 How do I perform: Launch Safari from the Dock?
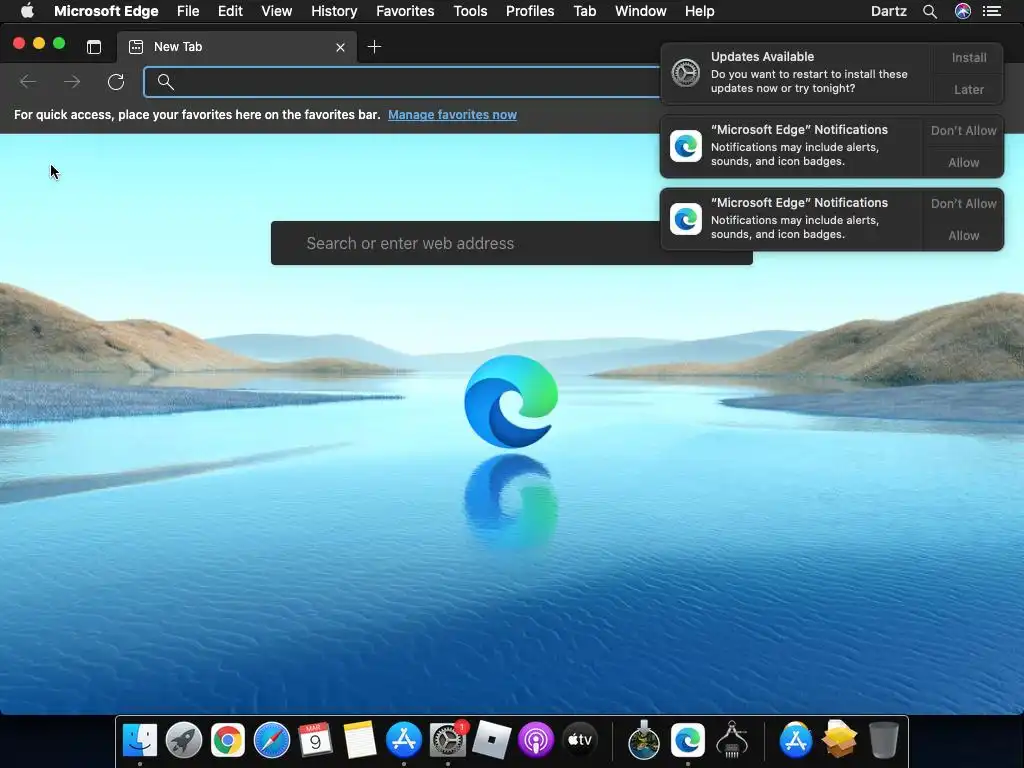click(272, 740)
